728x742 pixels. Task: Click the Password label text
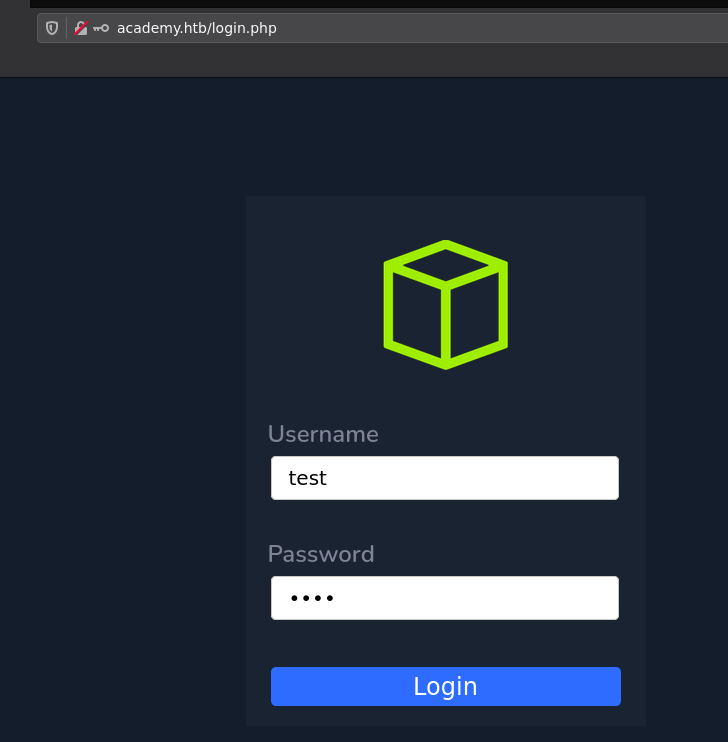321,554
